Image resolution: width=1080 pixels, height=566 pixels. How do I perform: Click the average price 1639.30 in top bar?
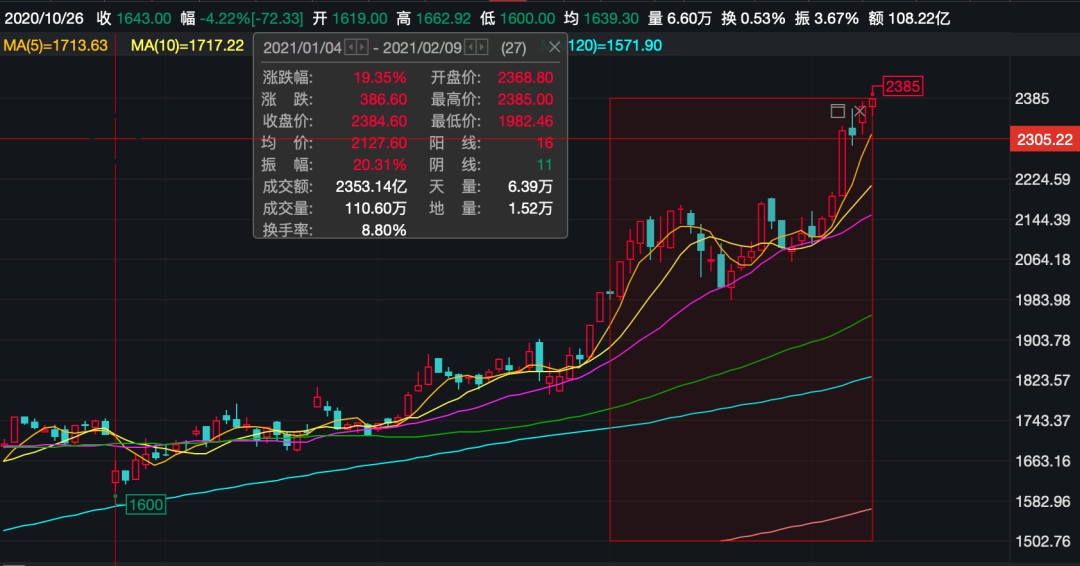pyautogui.click(x=611, y=18)
